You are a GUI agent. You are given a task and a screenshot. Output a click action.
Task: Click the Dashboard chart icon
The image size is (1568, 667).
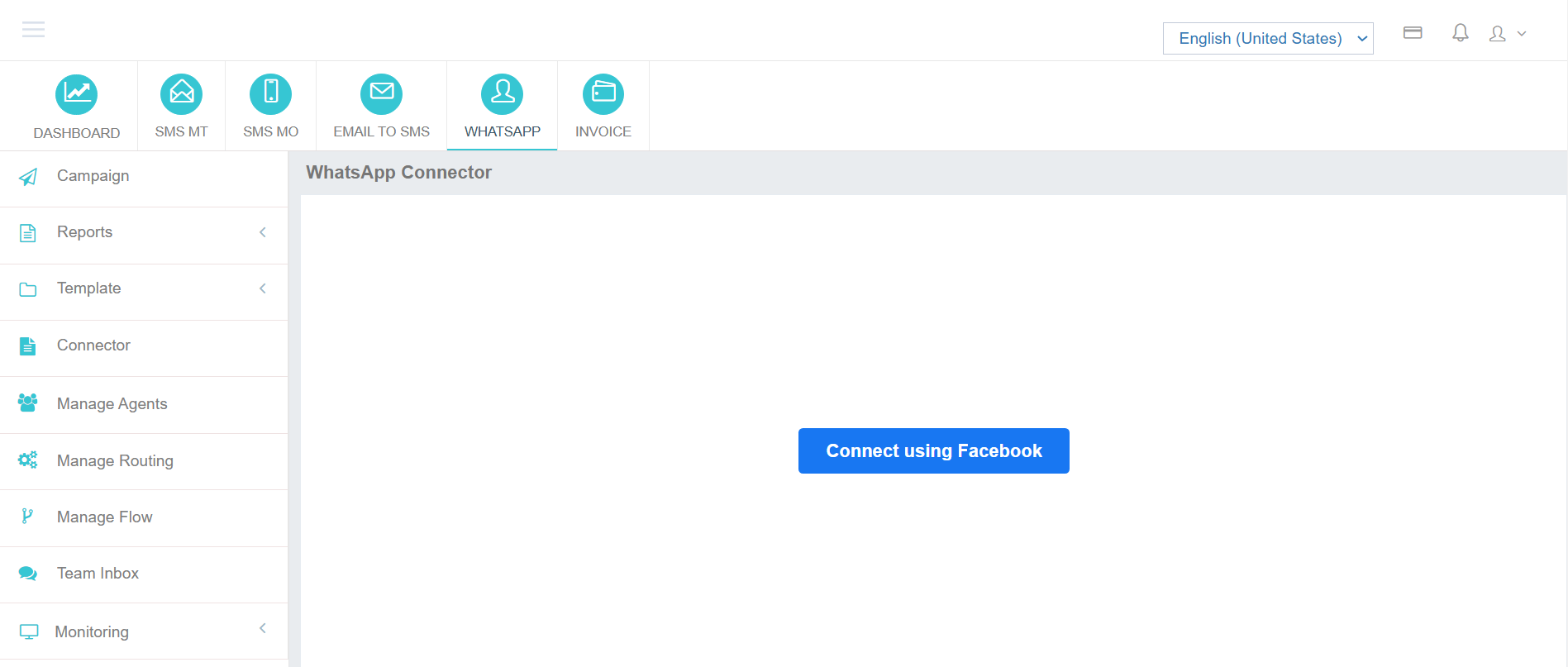point(76,94)
